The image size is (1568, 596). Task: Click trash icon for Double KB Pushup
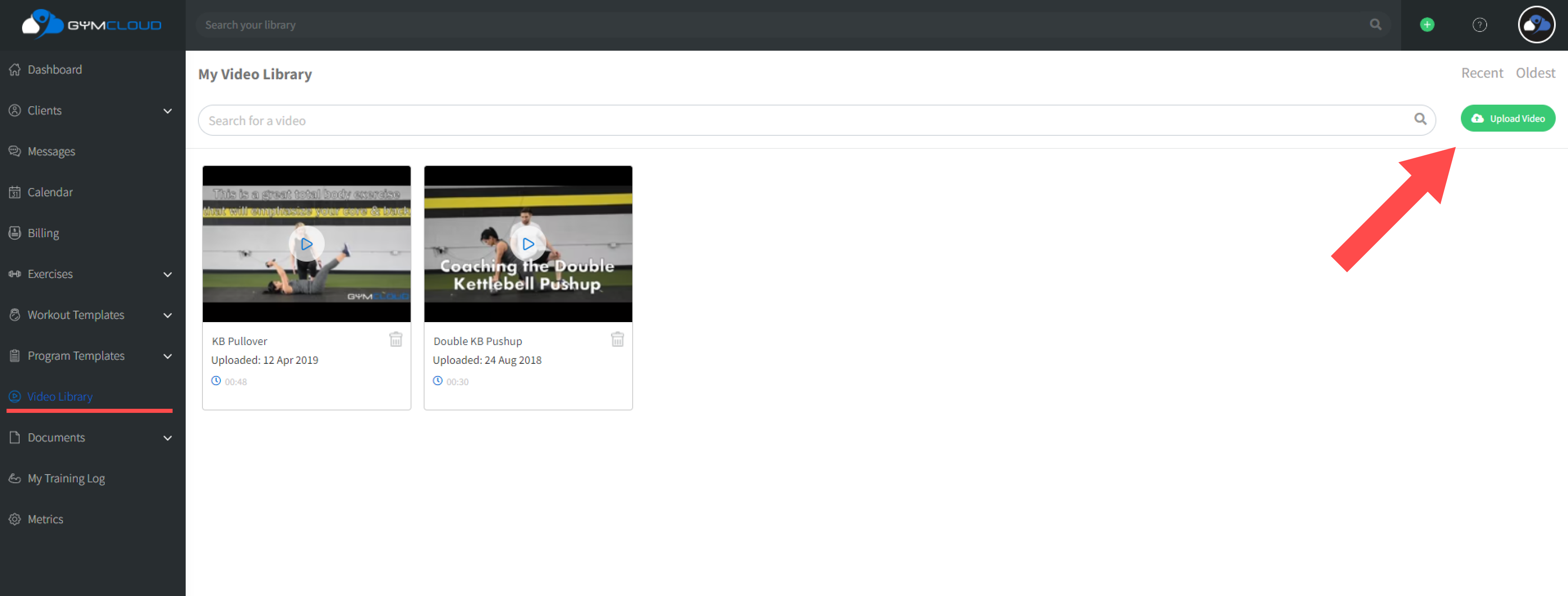coord(617,339)
